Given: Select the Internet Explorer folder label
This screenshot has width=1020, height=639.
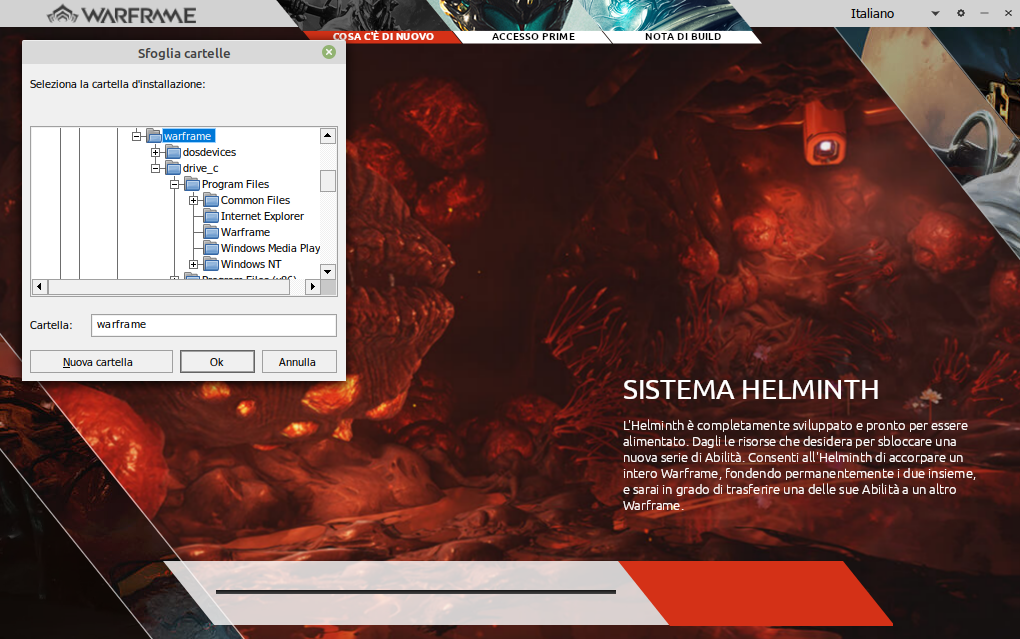Looking at the screenshot, I should (262, 216).
